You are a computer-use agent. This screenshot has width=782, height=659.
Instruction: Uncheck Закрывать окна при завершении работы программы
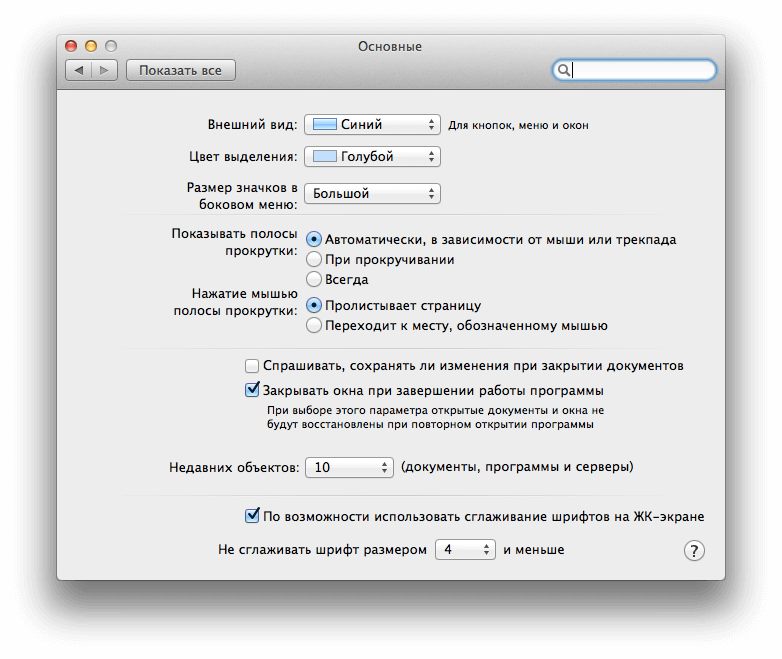tap(252, 390)
